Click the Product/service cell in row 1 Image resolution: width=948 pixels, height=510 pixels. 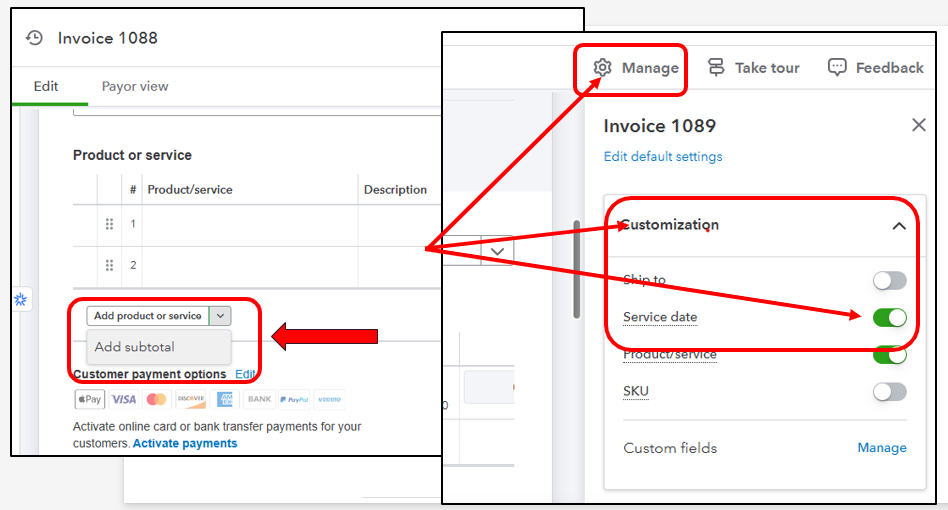coord(250,225)
